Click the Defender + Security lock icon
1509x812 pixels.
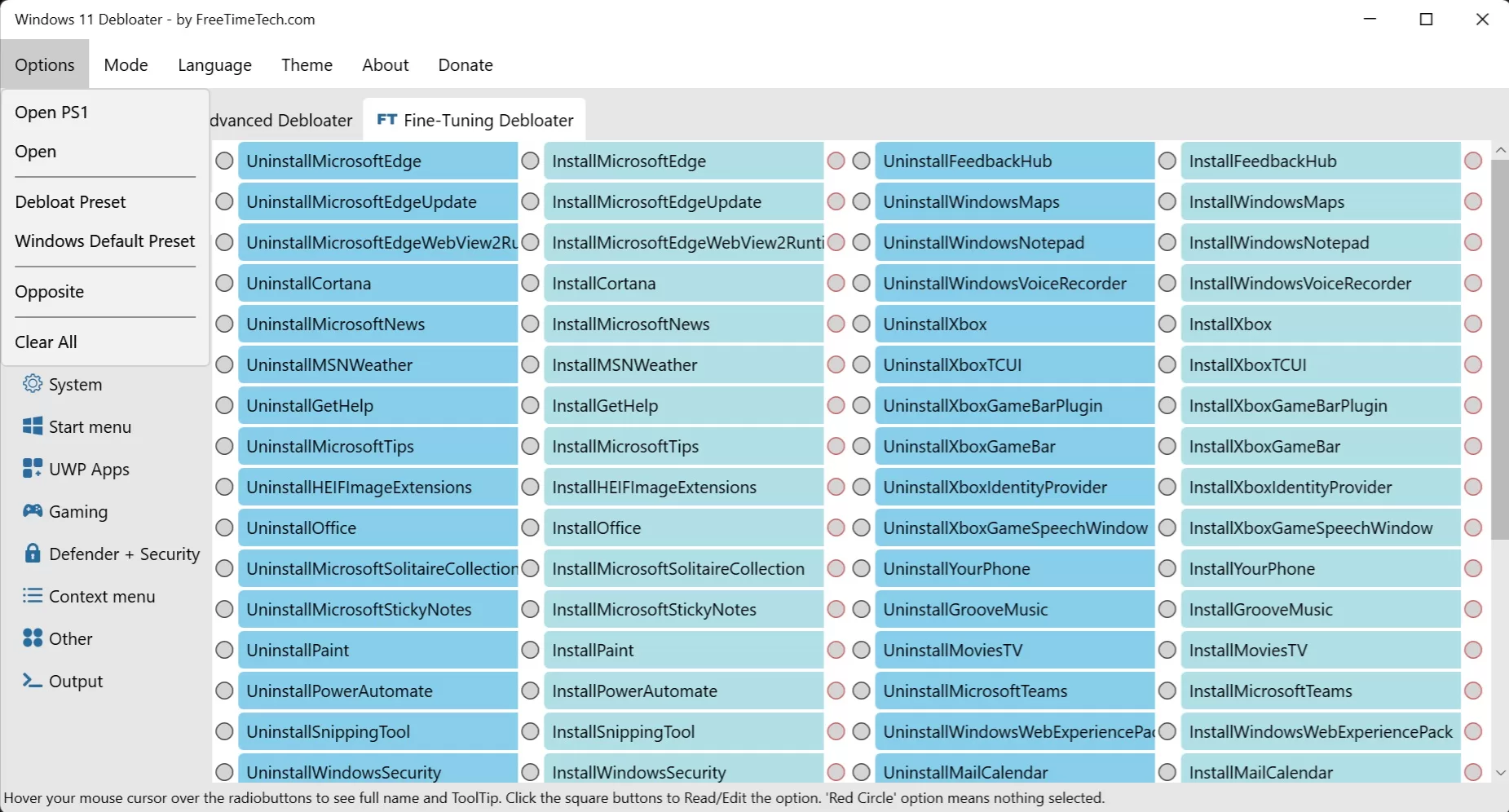33,554
